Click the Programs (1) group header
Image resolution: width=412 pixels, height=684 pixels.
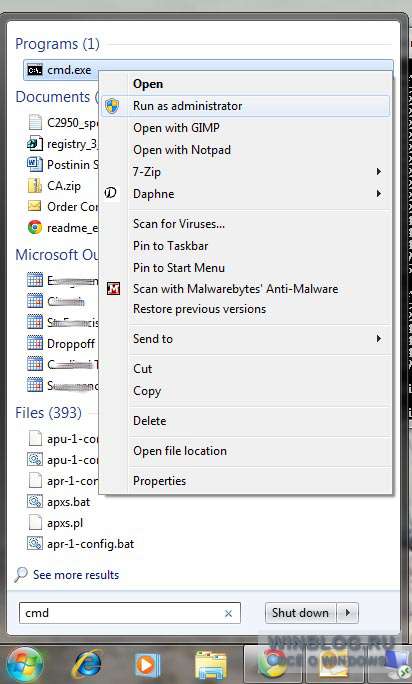click(57, 44)
